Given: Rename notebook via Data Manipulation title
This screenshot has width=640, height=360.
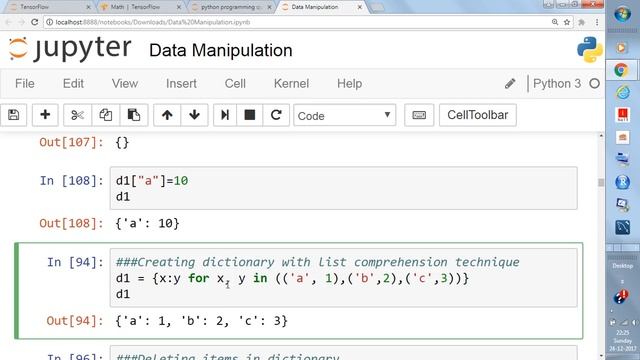Looking at the screenshot, I should [220, 51].
